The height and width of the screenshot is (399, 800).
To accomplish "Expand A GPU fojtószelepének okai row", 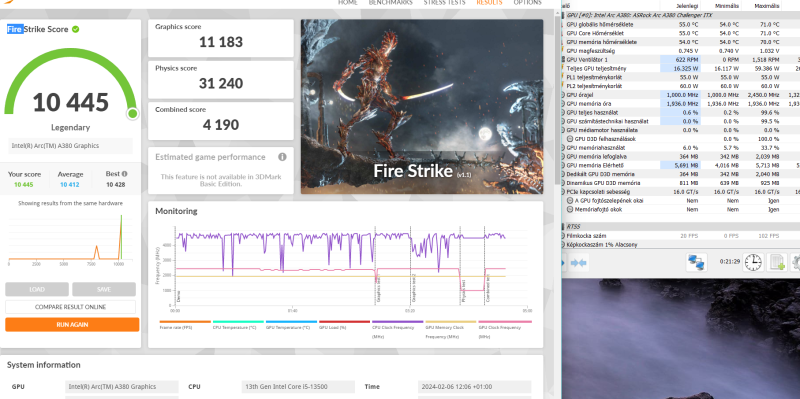I will tap(570, 201).
